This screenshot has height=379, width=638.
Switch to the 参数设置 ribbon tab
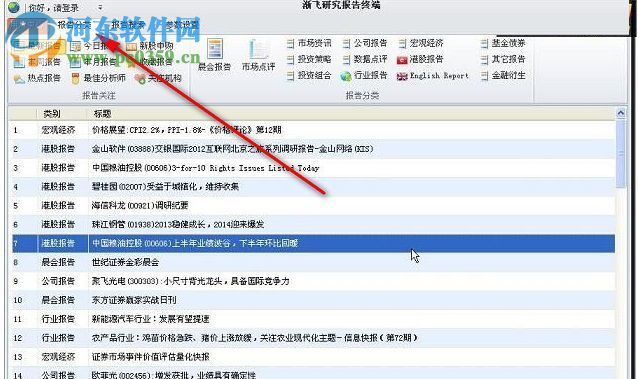click(182, 25)
